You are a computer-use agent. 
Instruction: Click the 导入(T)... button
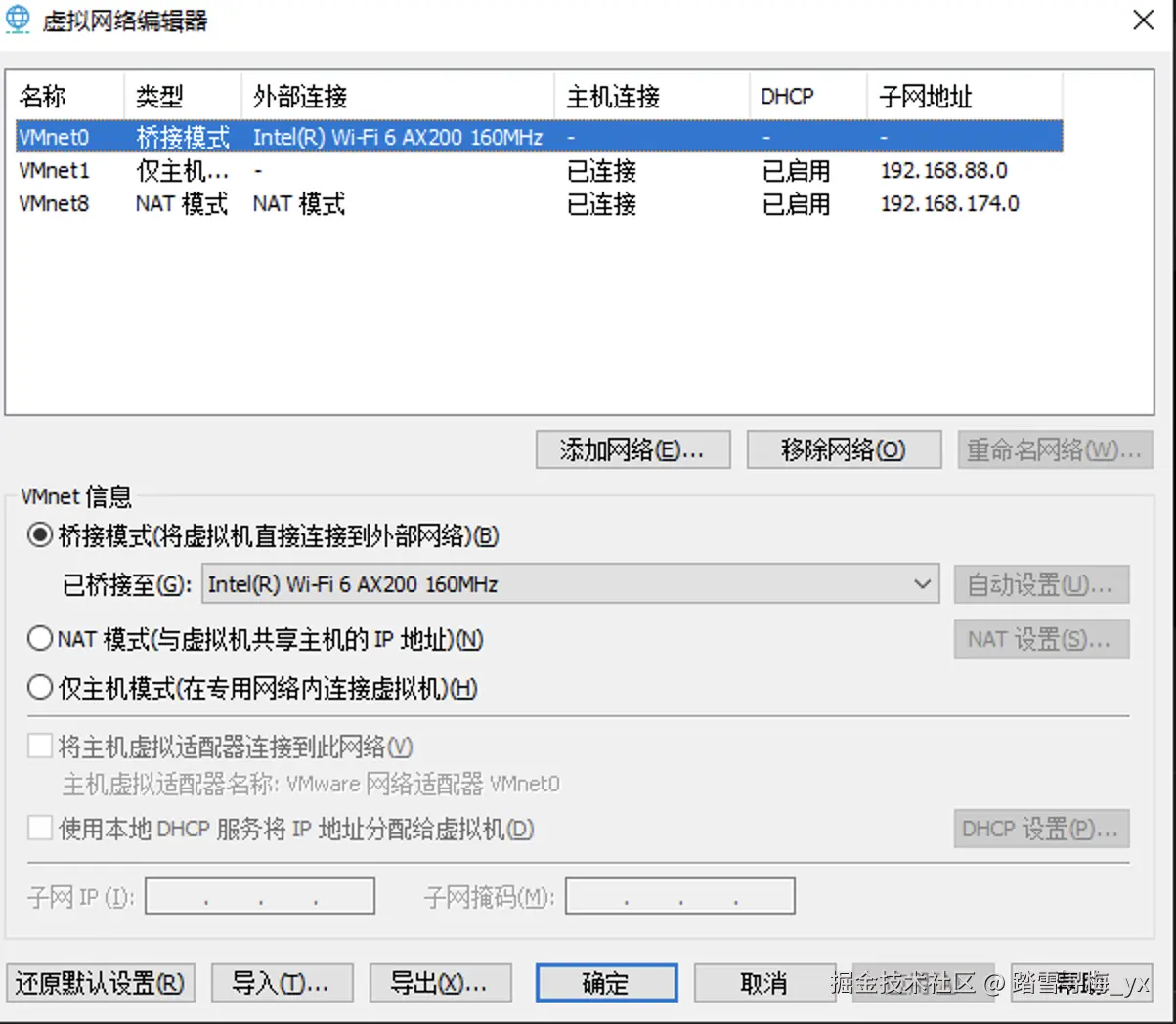click(282, 983)
